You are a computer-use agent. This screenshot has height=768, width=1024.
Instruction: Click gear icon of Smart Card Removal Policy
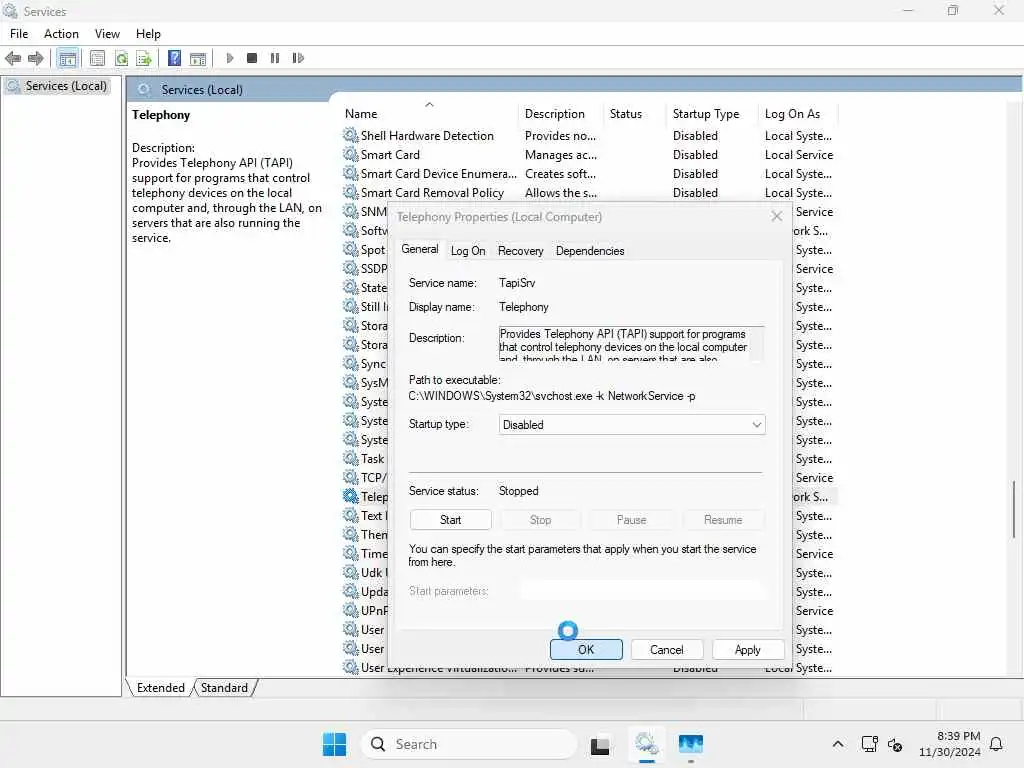[x=351, y=192]
